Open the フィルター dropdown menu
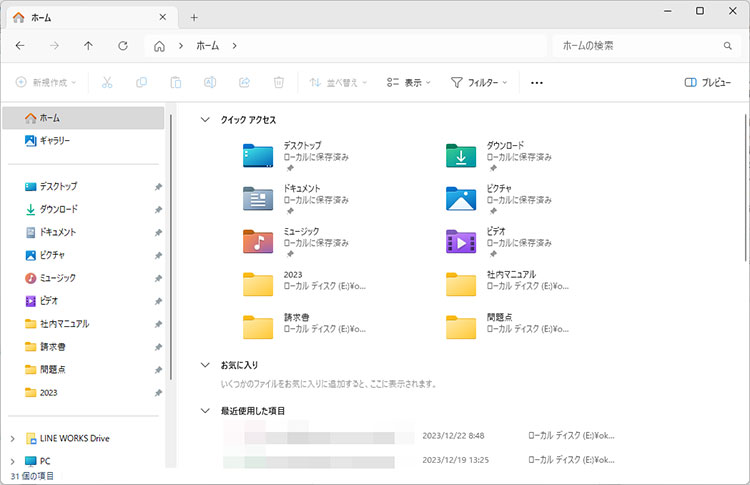 (479, 83)
